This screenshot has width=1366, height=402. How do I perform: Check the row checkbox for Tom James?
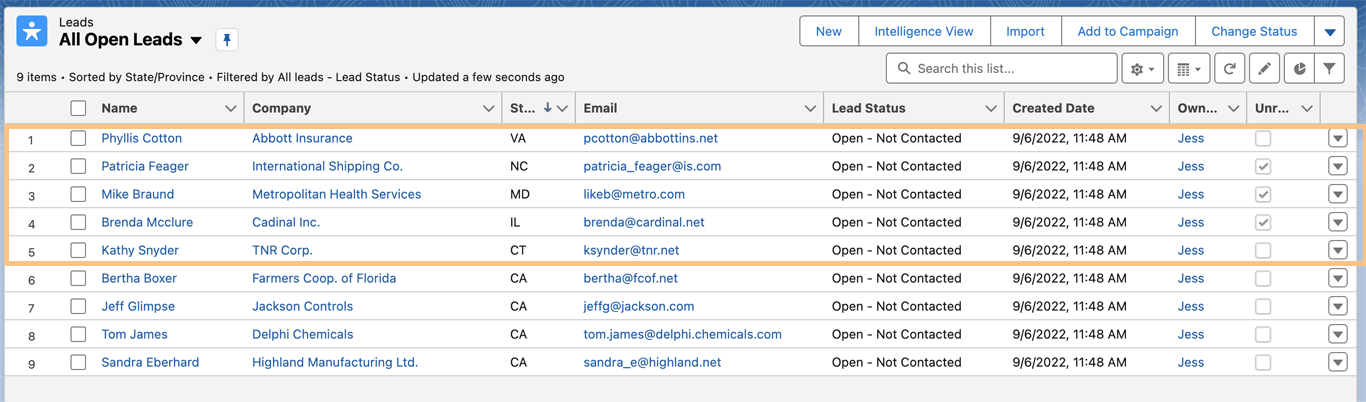[78, 334]
